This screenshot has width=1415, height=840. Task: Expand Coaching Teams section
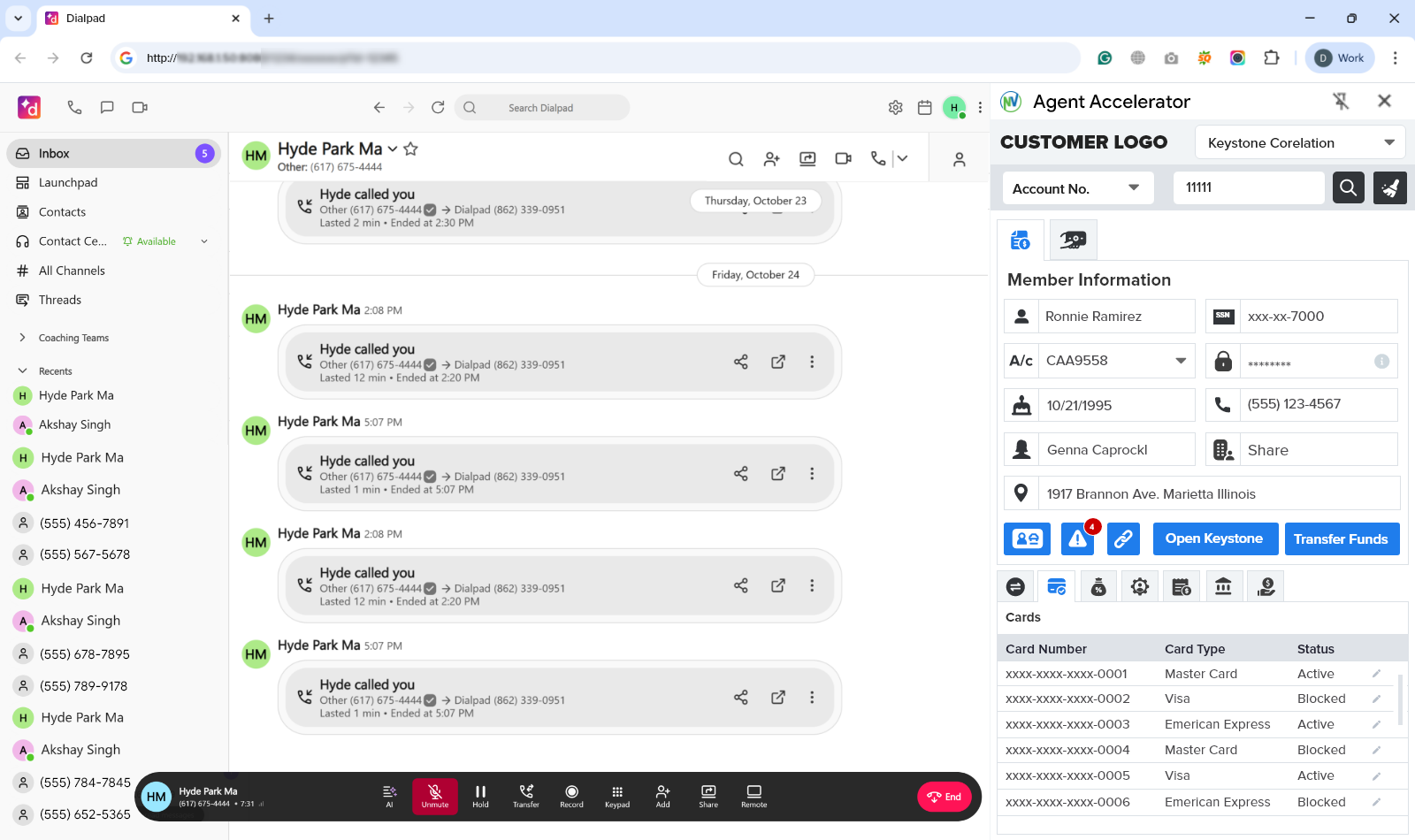tap(23, 338)
